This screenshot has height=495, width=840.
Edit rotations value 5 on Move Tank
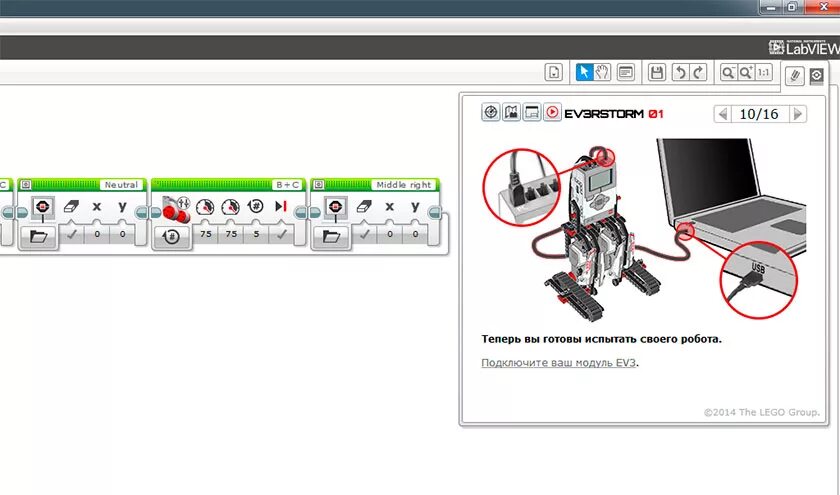pos(256,234)
